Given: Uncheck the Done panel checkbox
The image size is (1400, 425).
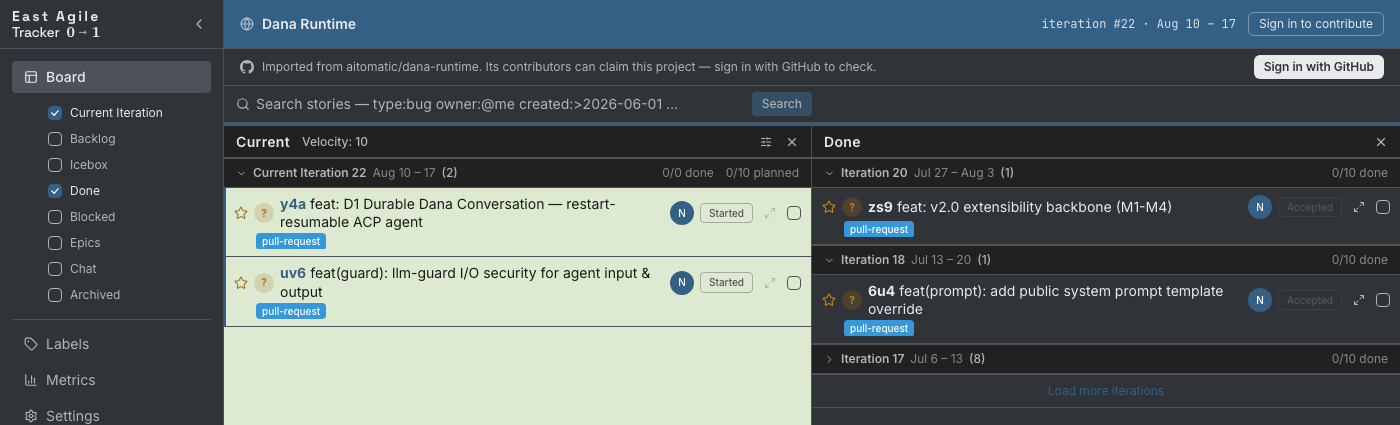Looking at the screenshot, I should pos(55,191).
